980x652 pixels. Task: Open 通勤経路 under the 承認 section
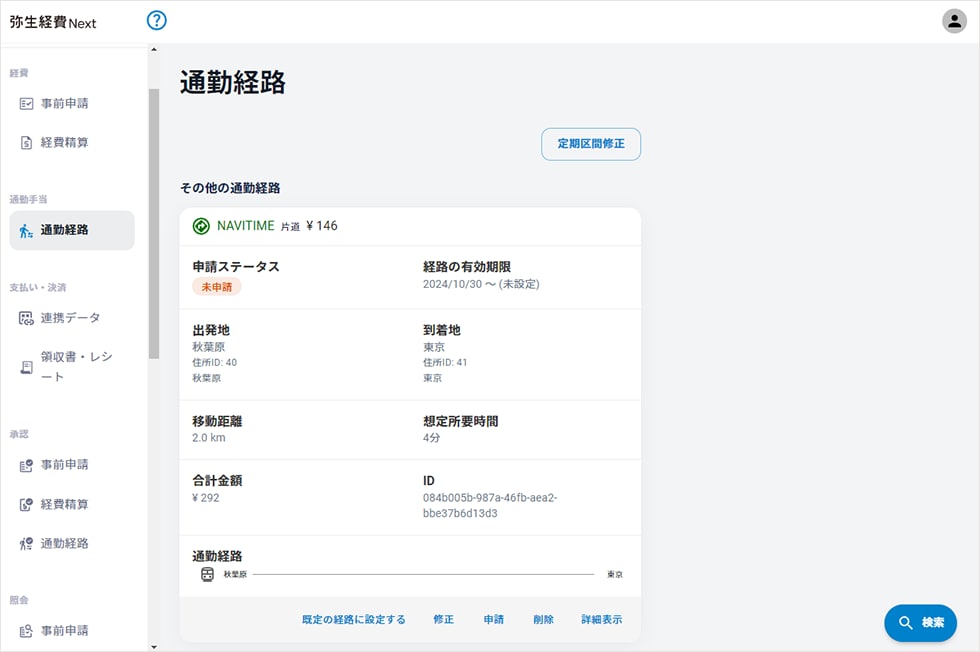64,543
